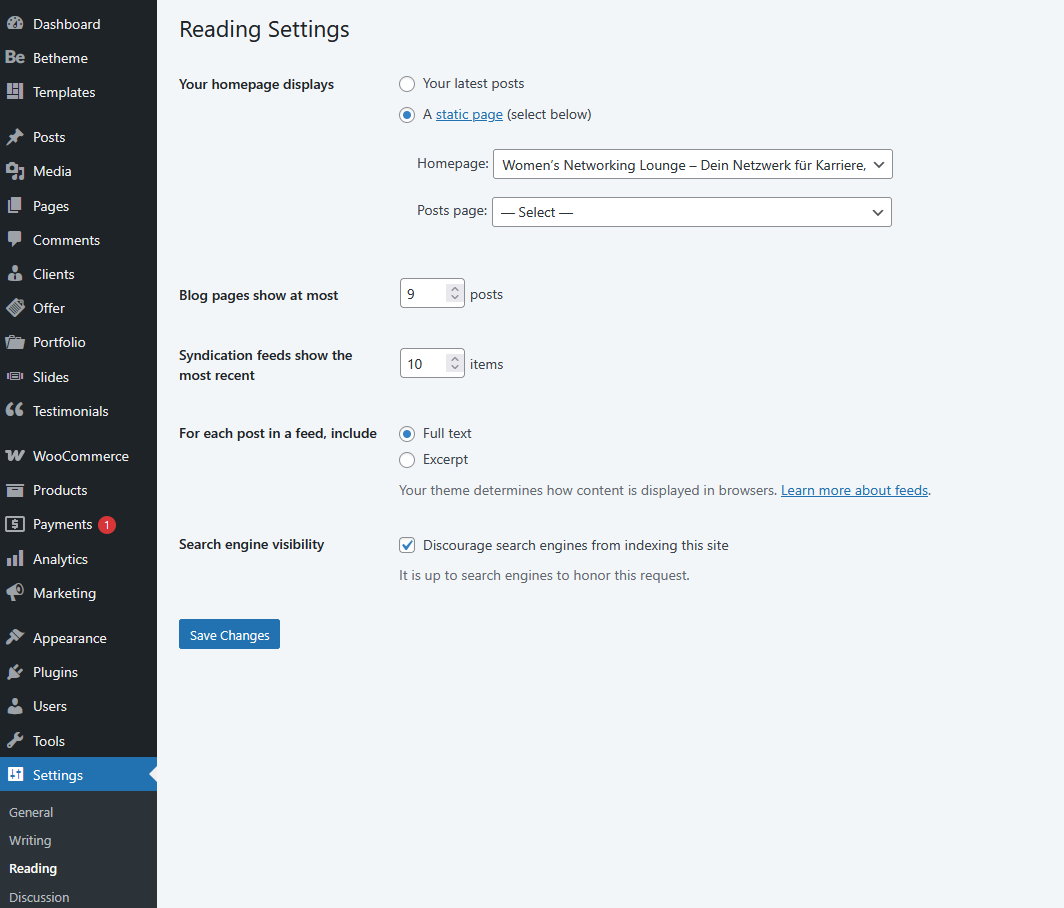Open the General settings submenu item
The height and width of the screenshot is (908, 1064).
(x=31, y=813)
